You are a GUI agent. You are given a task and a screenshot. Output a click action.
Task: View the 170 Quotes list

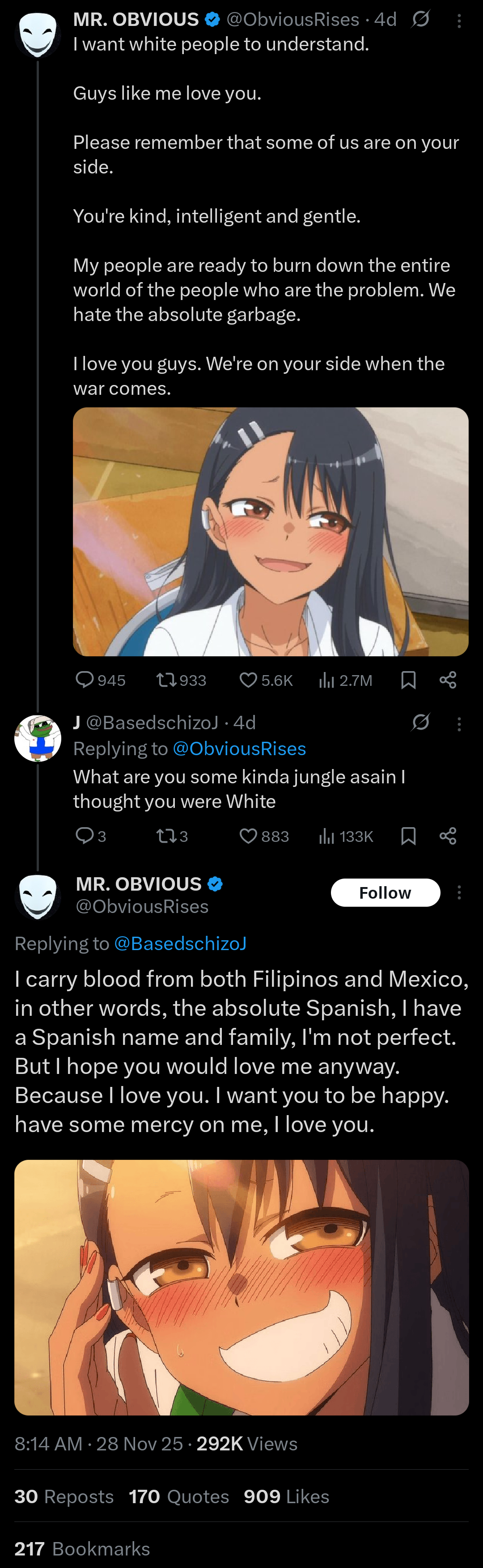(x=178, y=1496)
